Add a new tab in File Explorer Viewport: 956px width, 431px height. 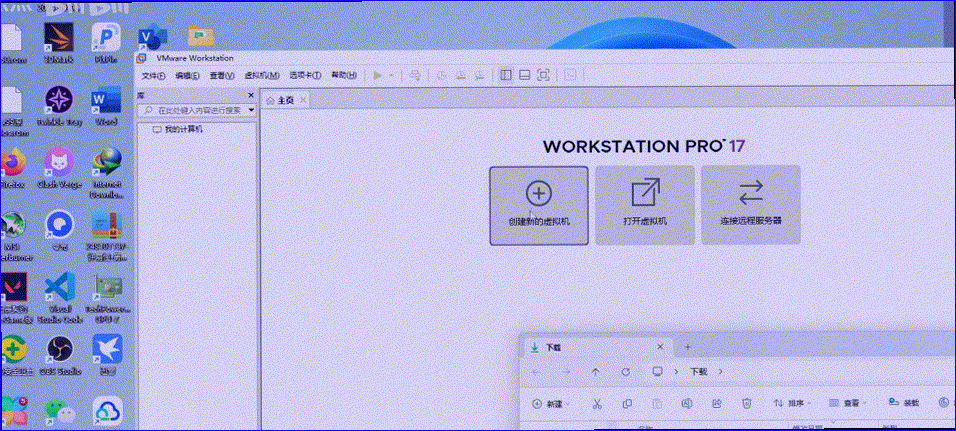(688, 347)
